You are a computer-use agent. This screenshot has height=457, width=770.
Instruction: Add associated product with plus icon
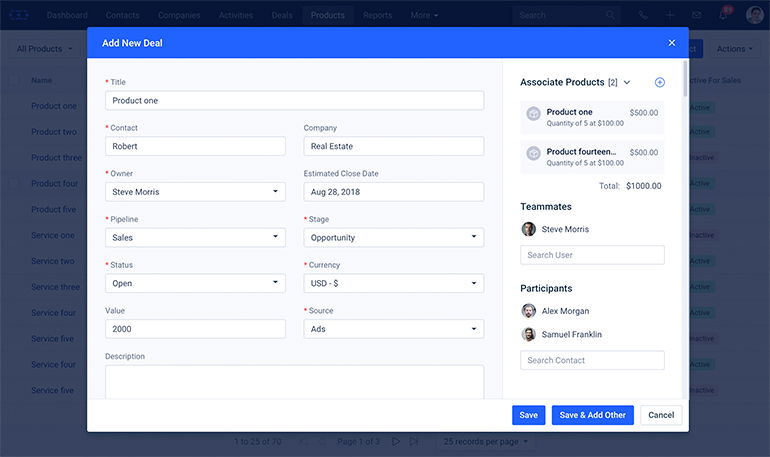click(660, 82)
